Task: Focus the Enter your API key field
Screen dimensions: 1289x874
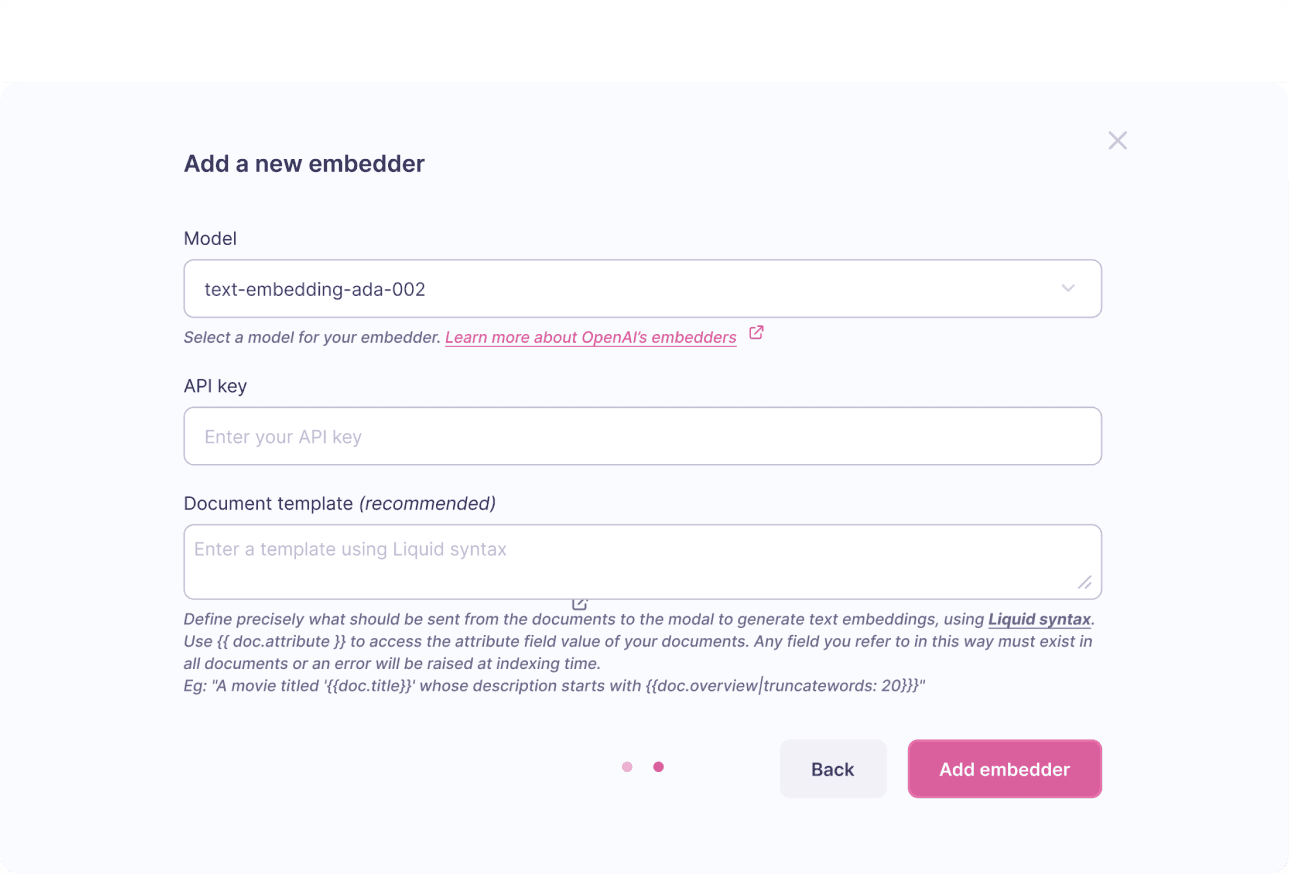Action: point(642,436)
